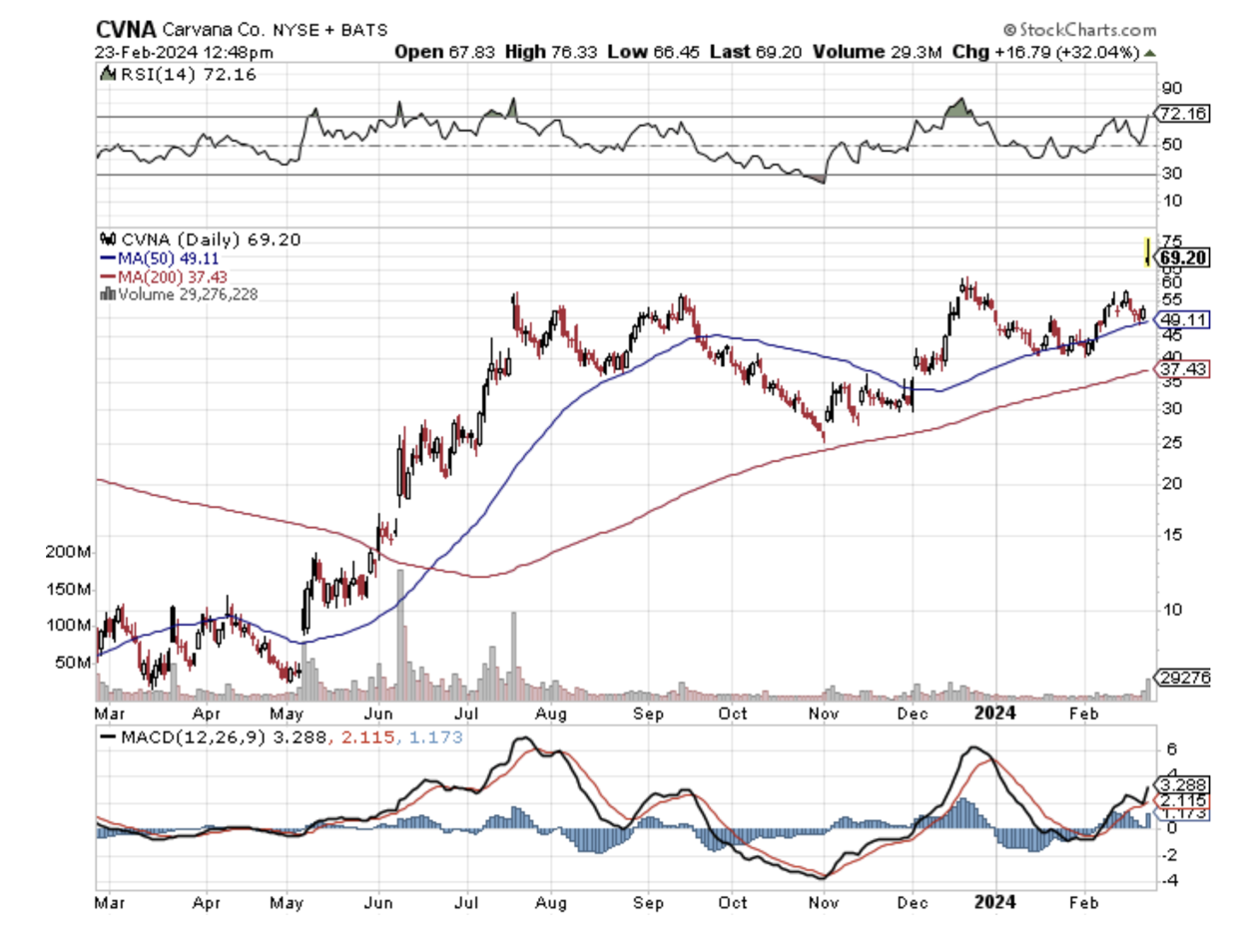The width and height of the screenshot is (1244, 952).
Task: Click the 29276 volume axis tag
Action: pos(1185,678)
